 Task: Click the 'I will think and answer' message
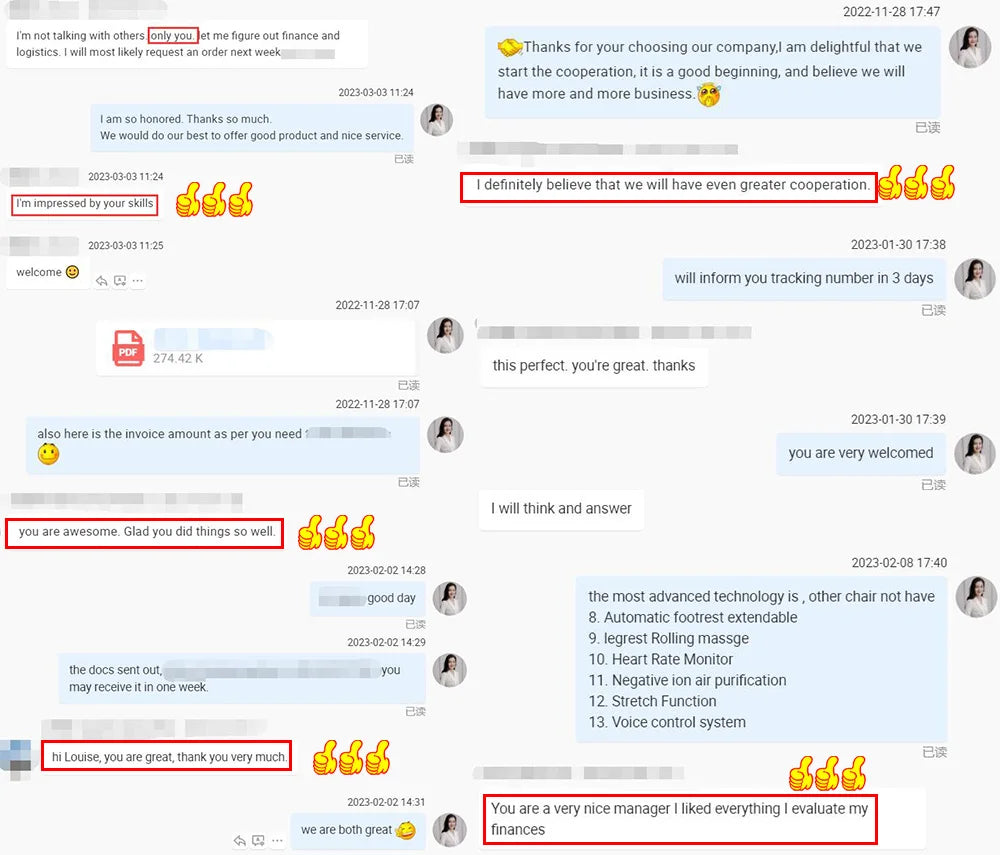click(561, 509)
